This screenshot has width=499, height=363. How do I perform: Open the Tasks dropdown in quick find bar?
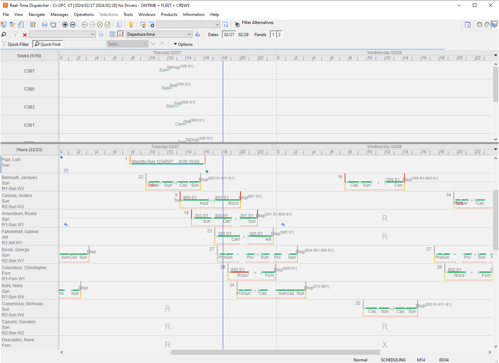(127, 44)
